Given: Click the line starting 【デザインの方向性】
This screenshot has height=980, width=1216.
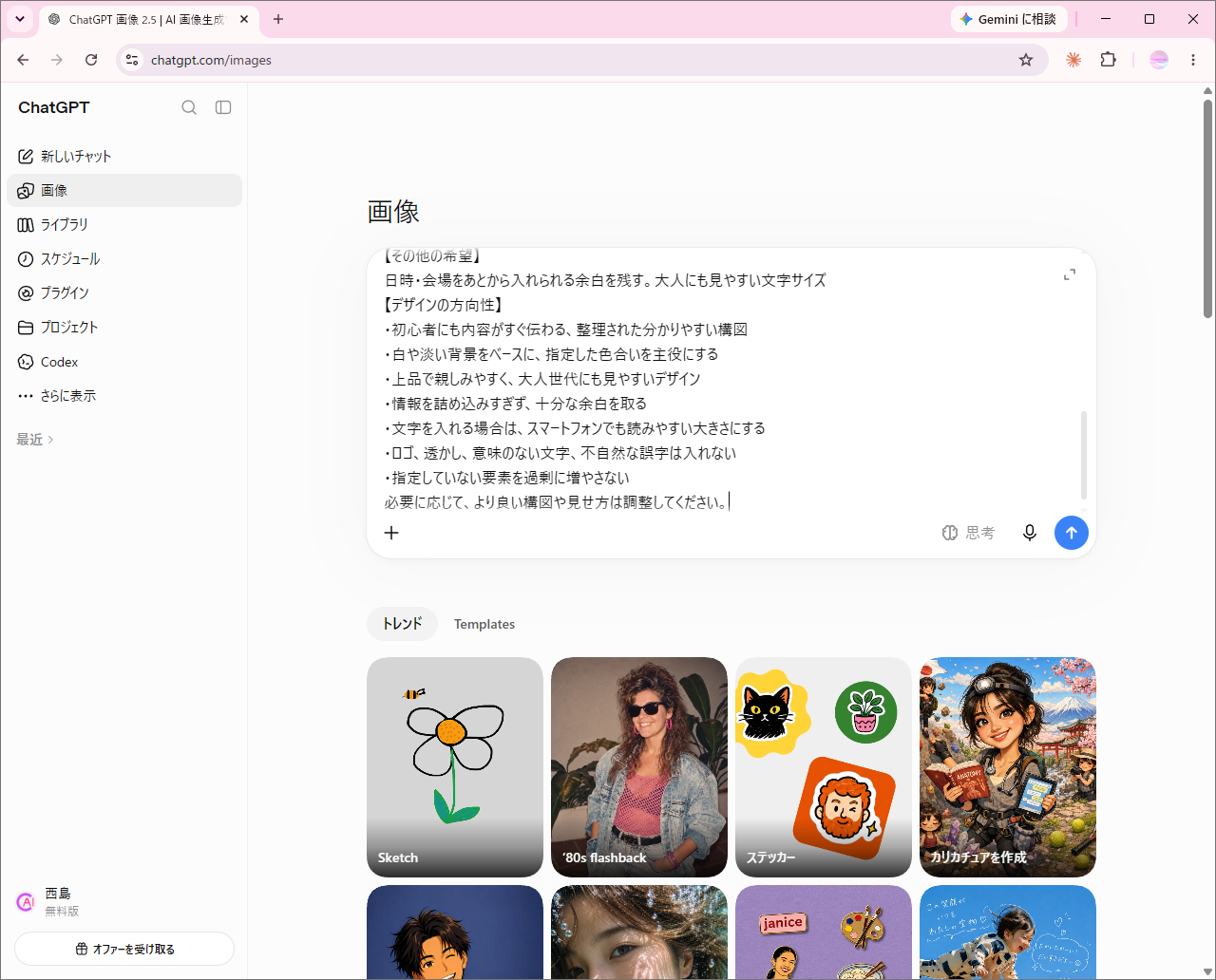Looking at the screenshot, I should [444, 305].
